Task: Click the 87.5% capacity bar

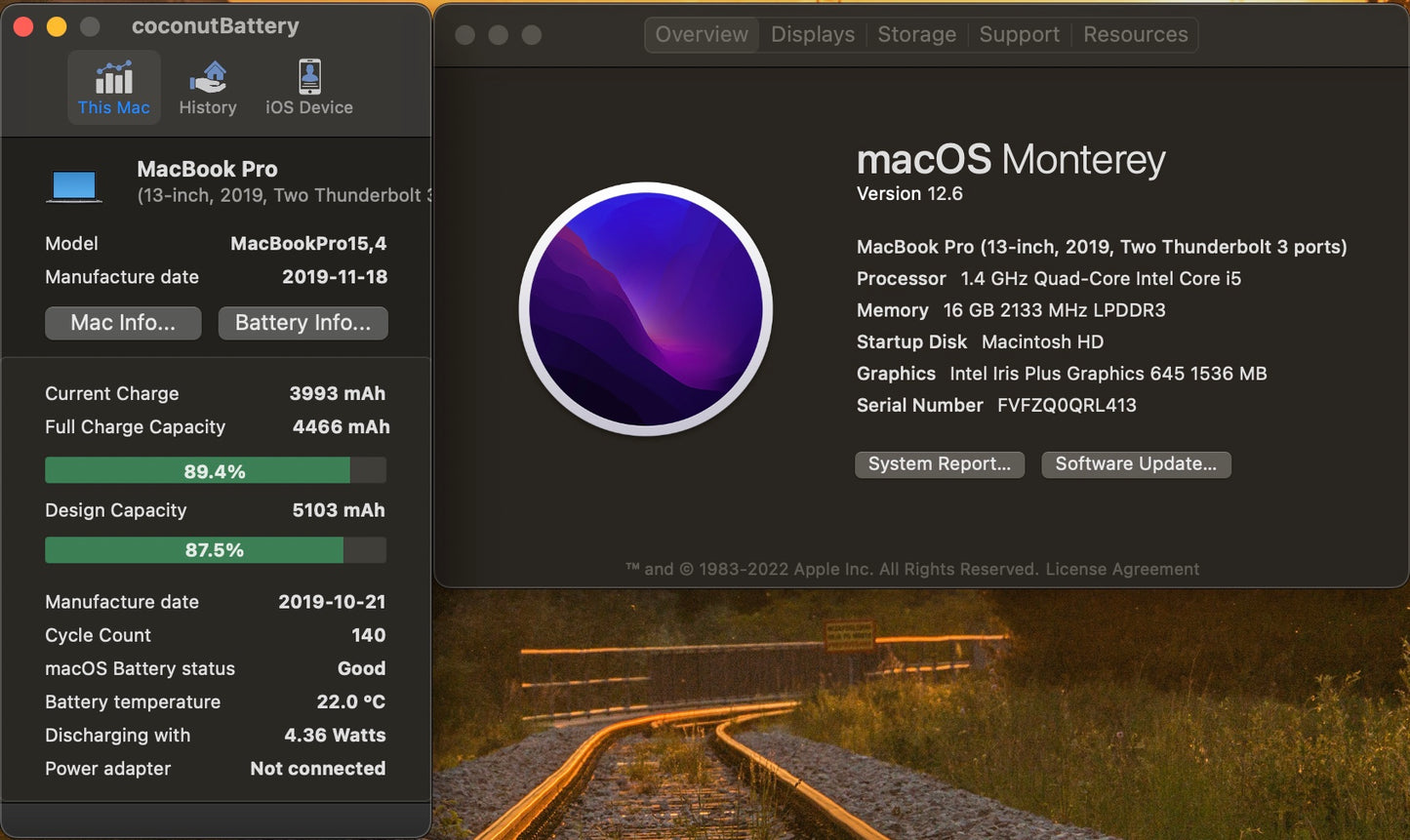Action: click(214, 549)
